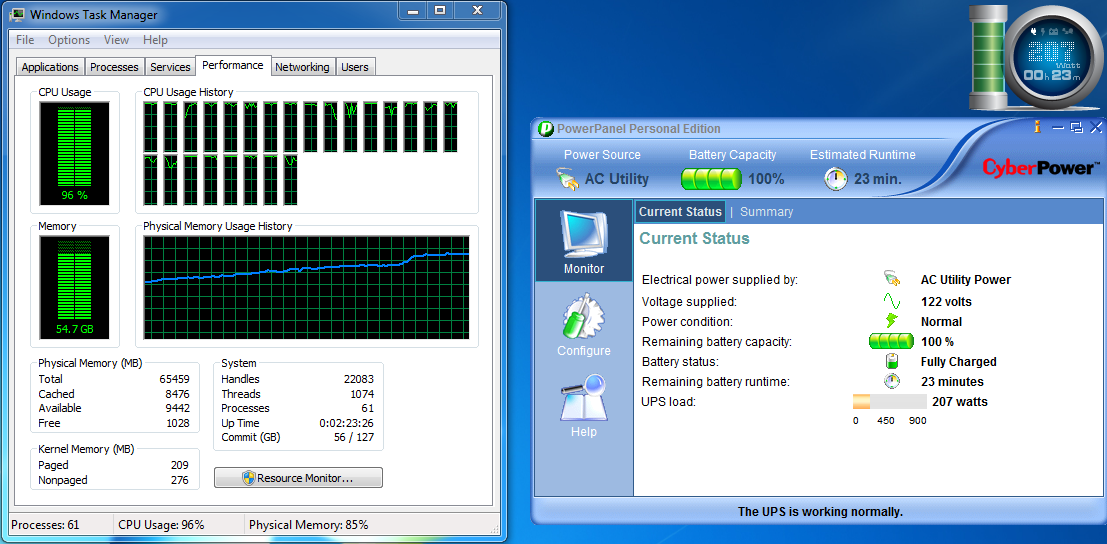Open the Configure section in PowerPanel
Screen dimensions: 1107x544
(584, 325)
